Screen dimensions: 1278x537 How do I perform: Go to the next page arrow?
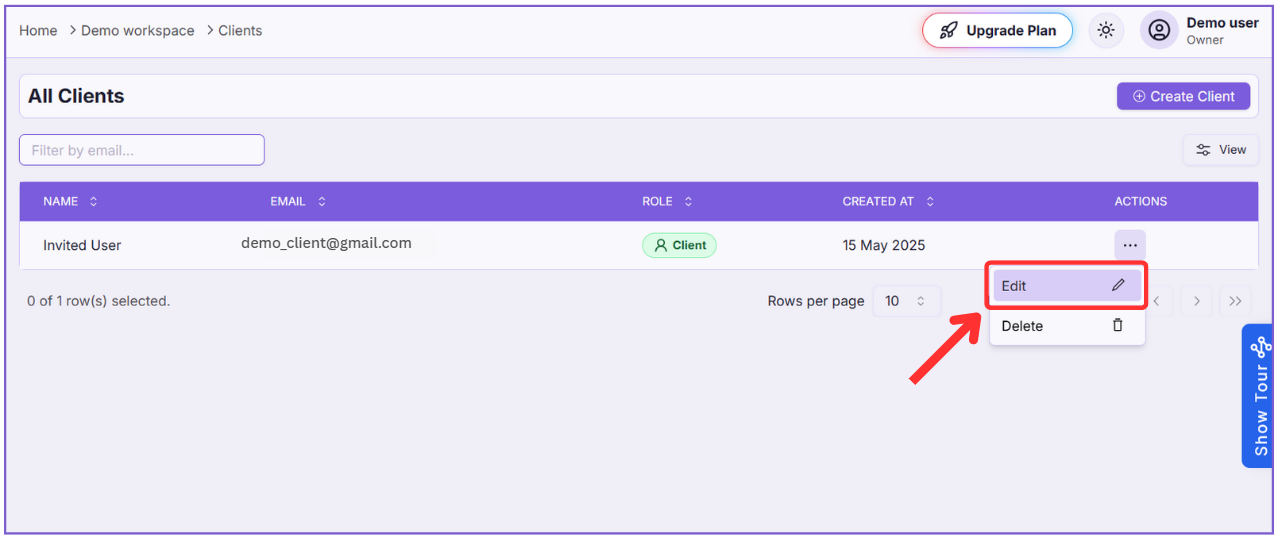[x=1196, y=301]
